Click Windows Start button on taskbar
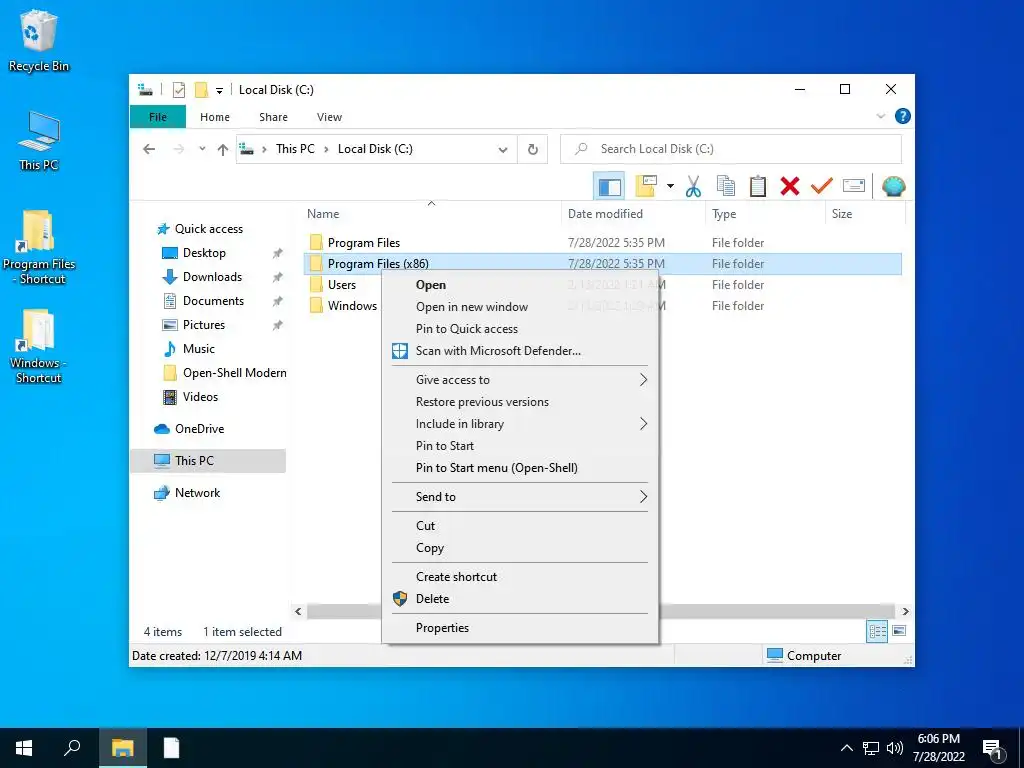 pos(24,748)
